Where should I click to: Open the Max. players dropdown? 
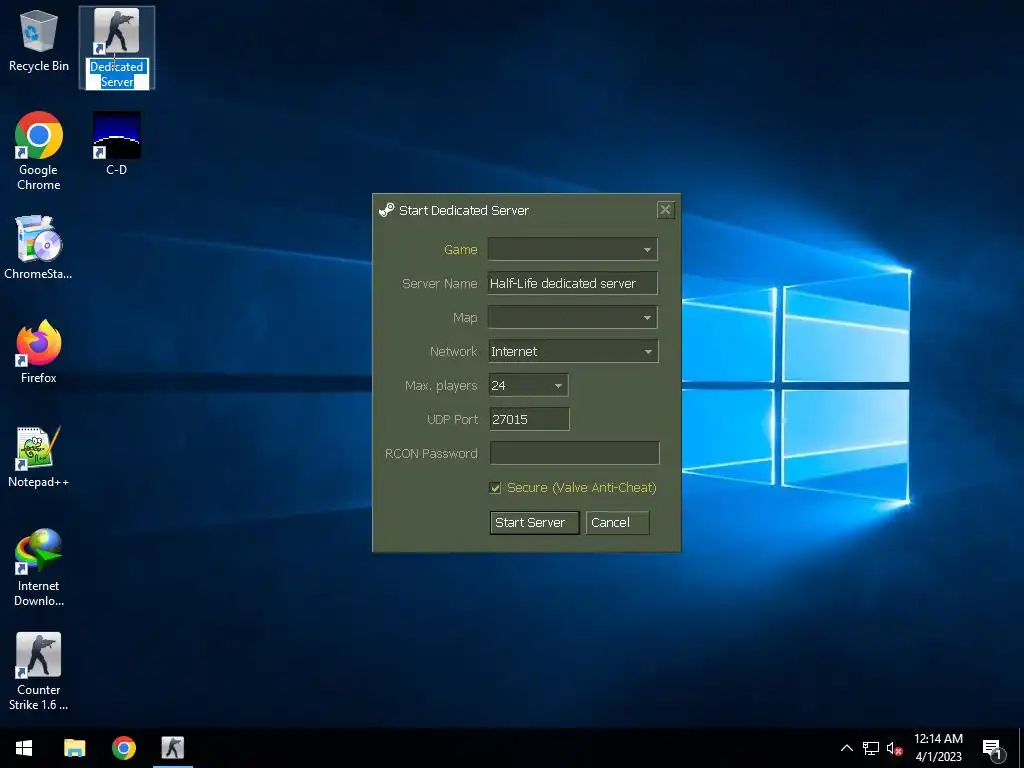pos(528,385)
